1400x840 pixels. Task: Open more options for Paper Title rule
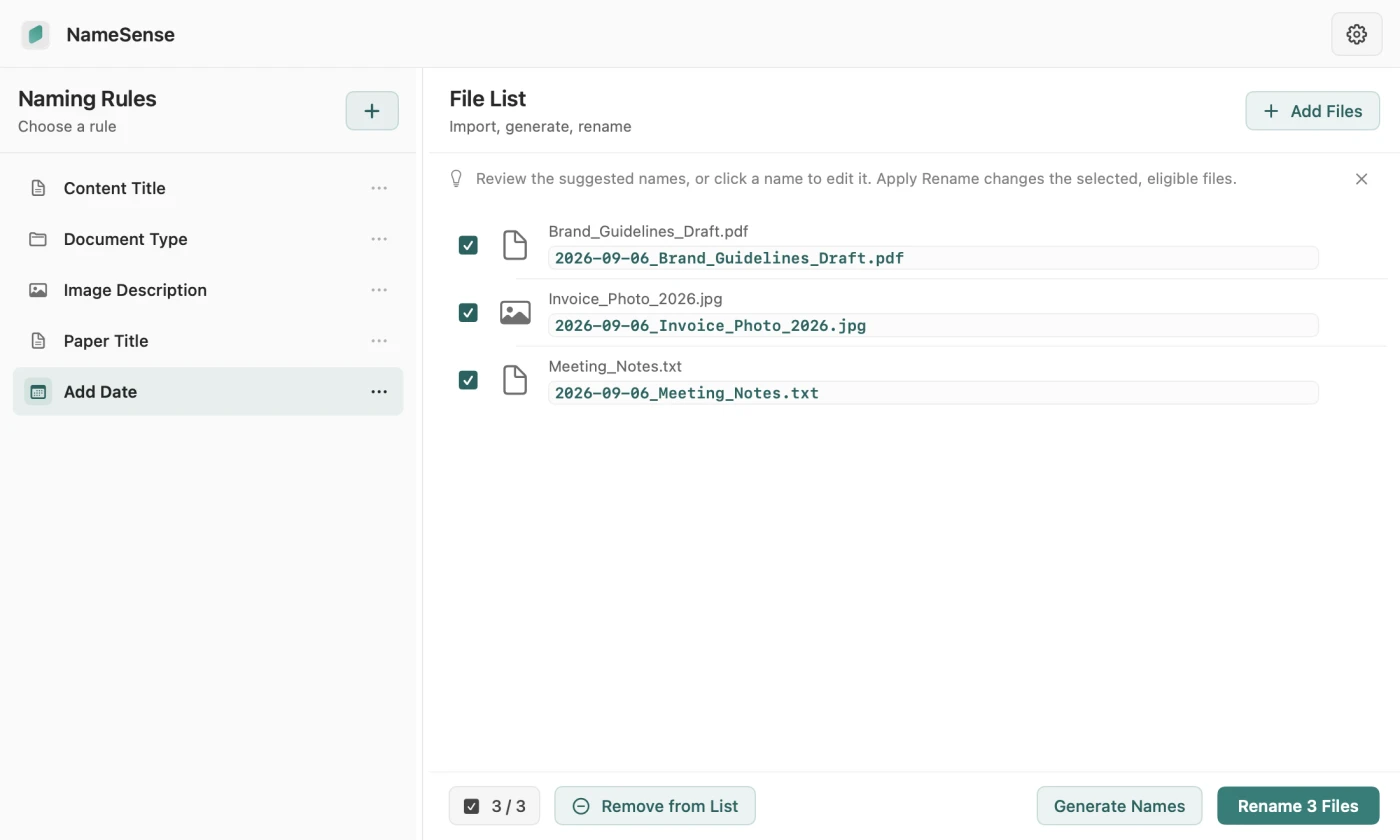point(379,341)
